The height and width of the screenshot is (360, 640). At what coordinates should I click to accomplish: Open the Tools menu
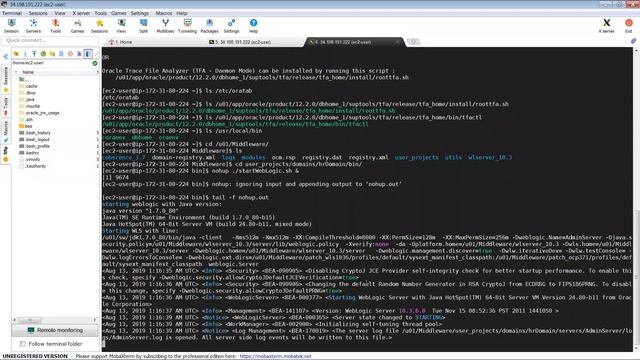pos(100,13)
